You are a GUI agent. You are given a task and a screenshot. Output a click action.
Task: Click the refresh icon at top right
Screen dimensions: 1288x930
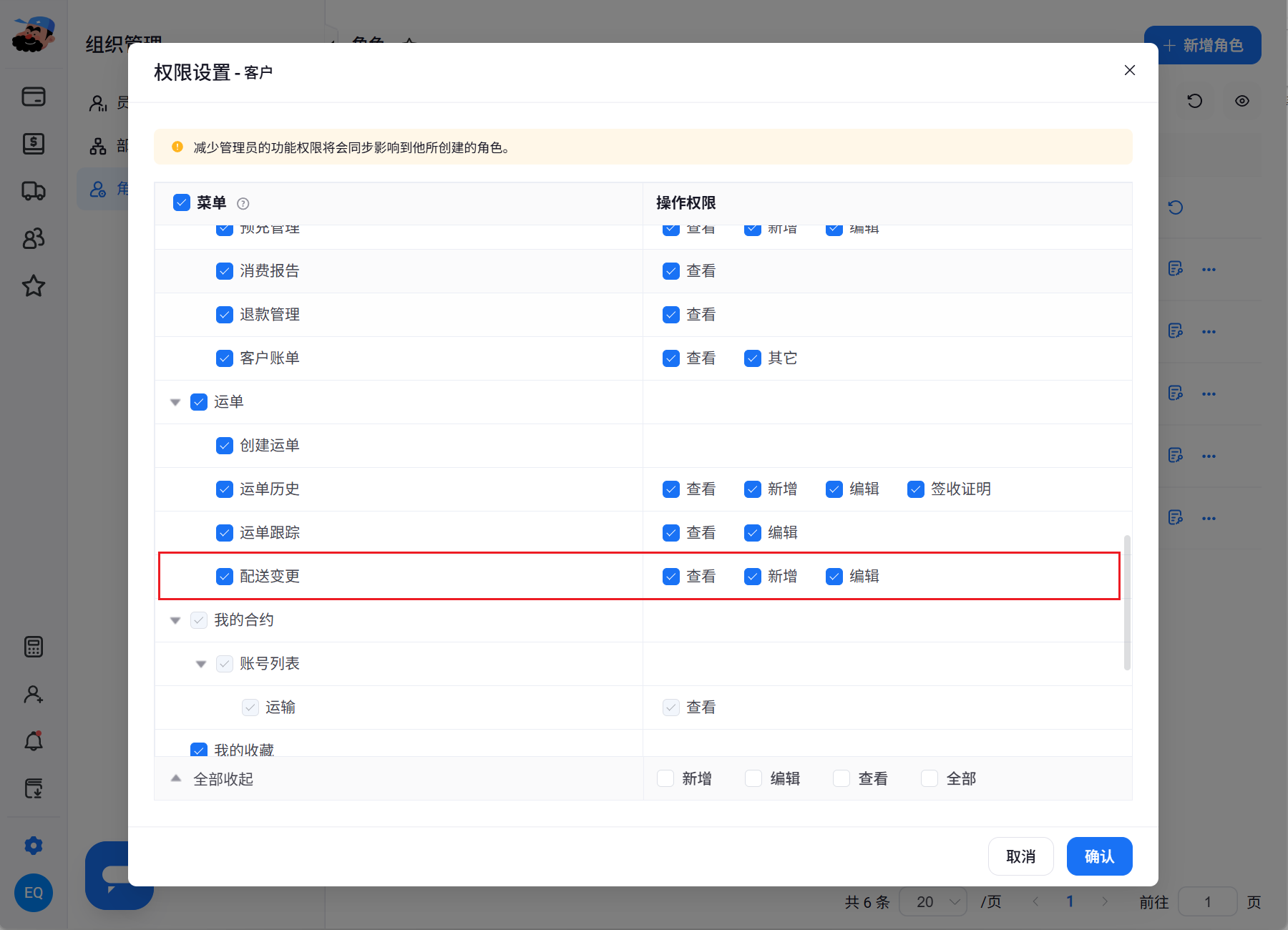point(1195,101)
